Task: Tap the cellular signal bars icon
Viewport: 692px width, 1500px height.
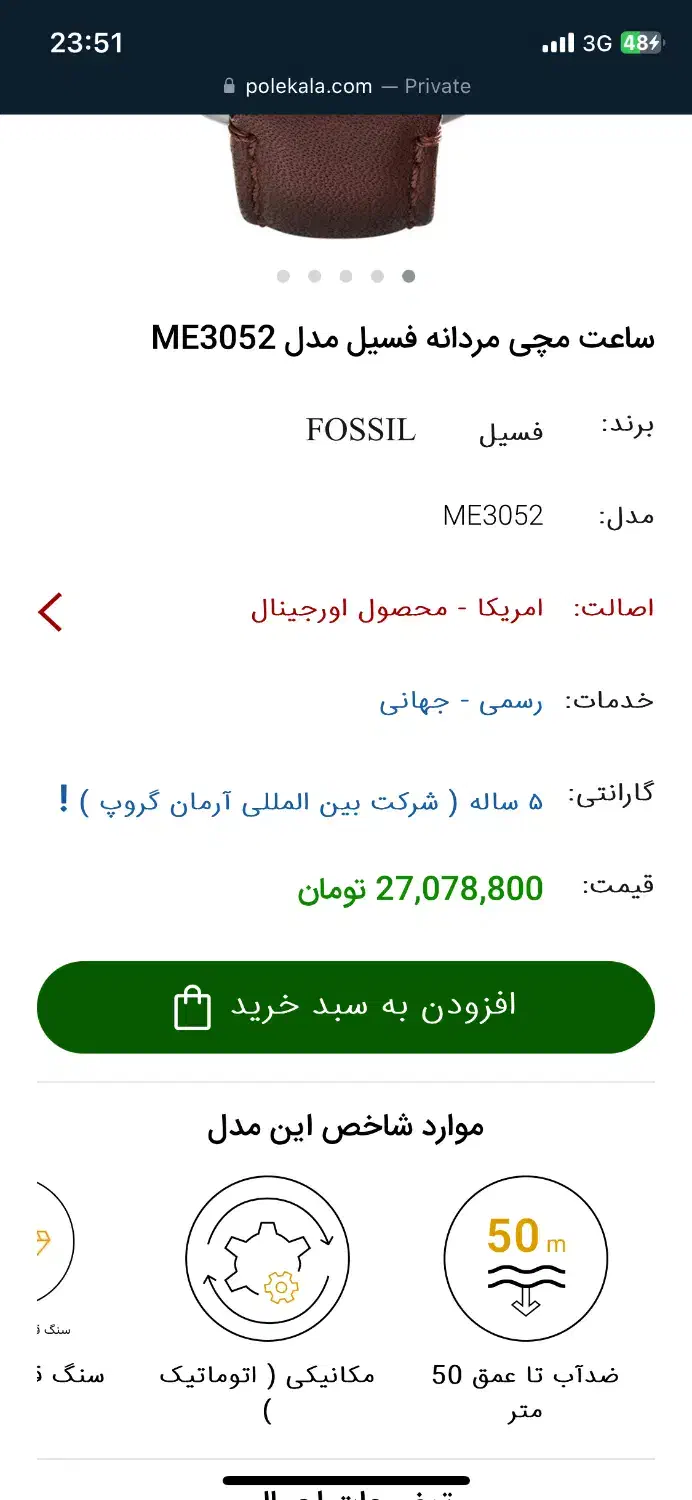Action: 557,43
